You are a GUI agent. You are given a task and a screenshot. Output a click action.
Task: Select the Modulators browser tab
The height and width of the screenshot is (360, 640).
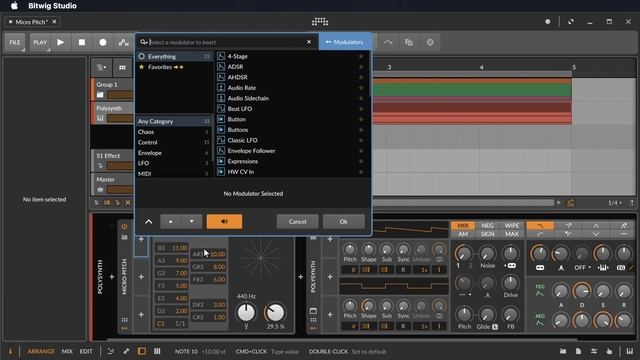344,42
